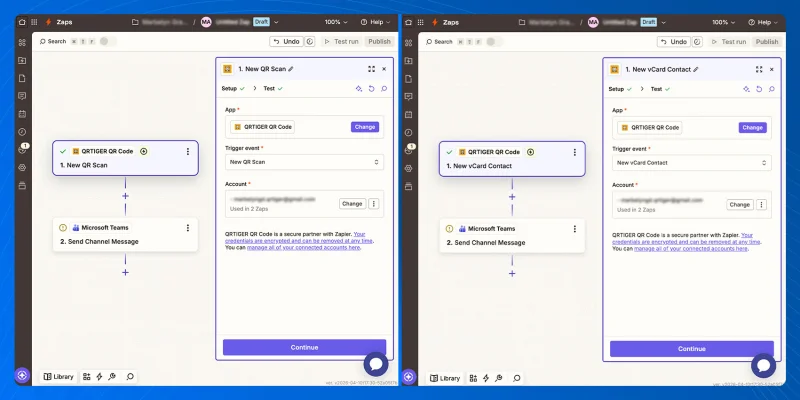
Task: Switch to Setup tab in New QR Scan panel
Action: (233, 88)
